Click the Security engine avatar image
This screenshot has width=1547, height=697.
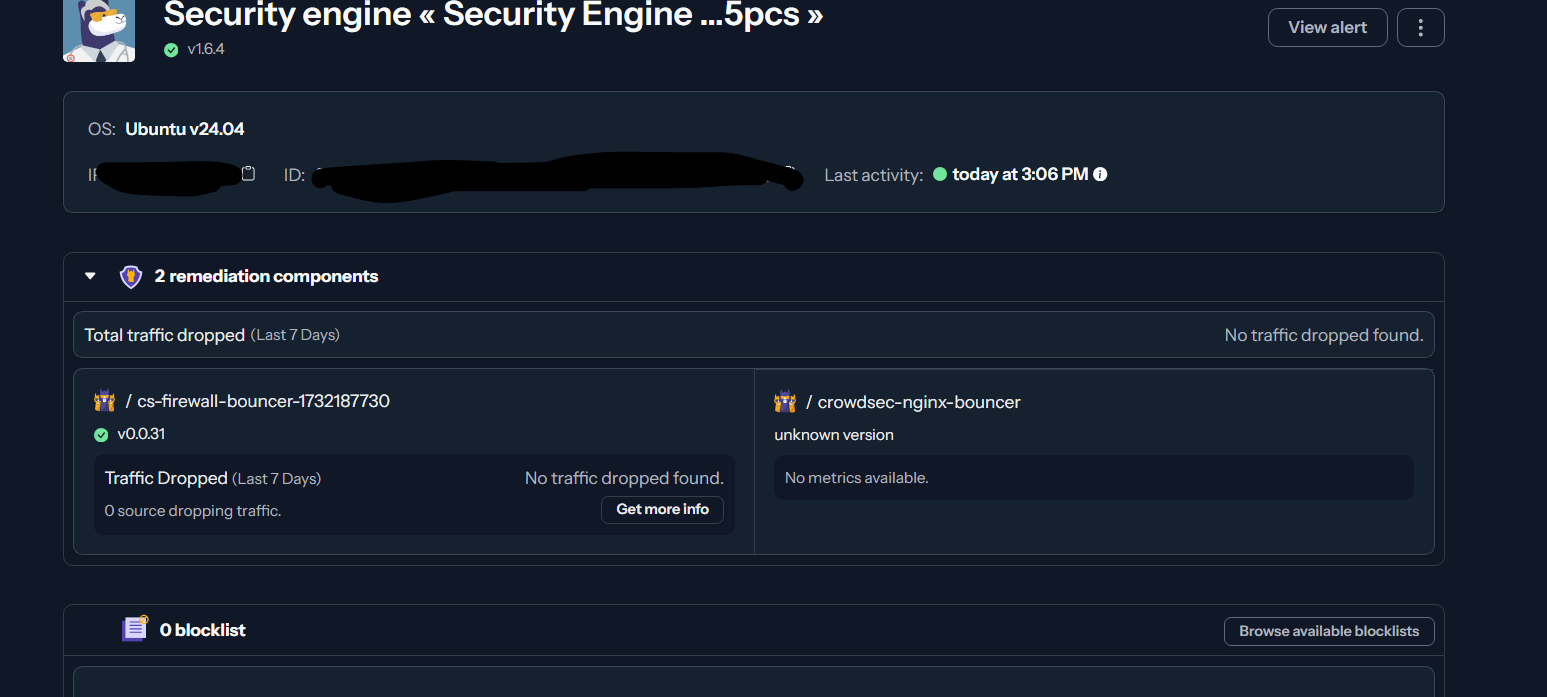point(99,30)
